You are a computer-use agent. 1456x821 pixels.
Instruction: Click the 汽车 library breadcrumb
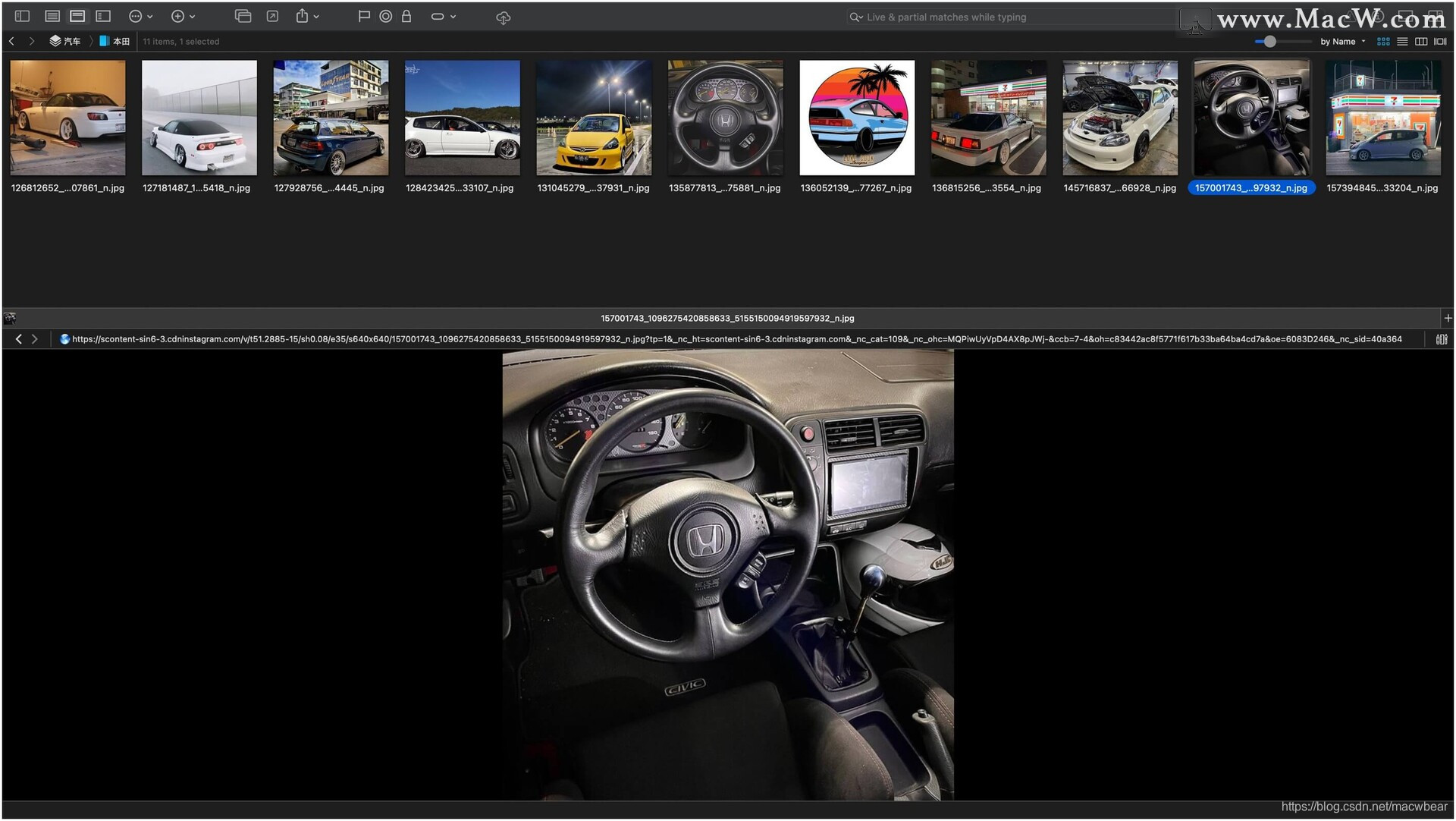click(65, 42)
